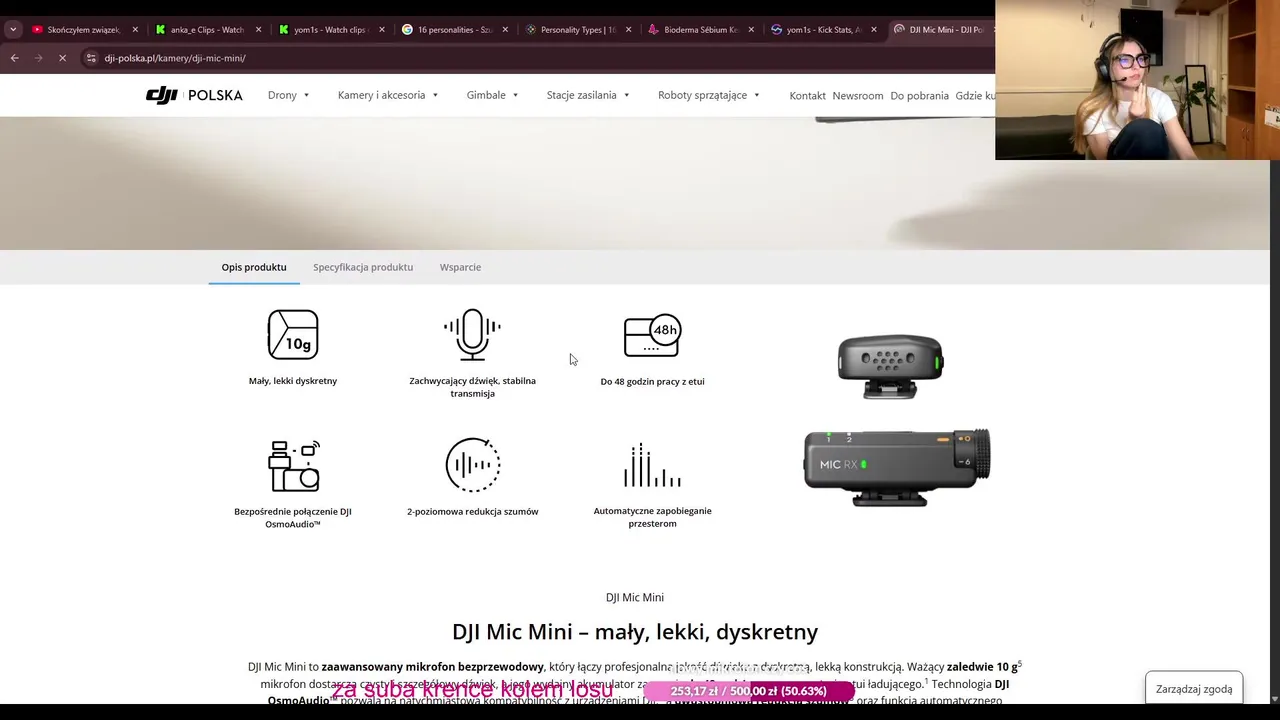
Task: Expand the Roboty sprzątające menu
Action: tap(709, 95)
